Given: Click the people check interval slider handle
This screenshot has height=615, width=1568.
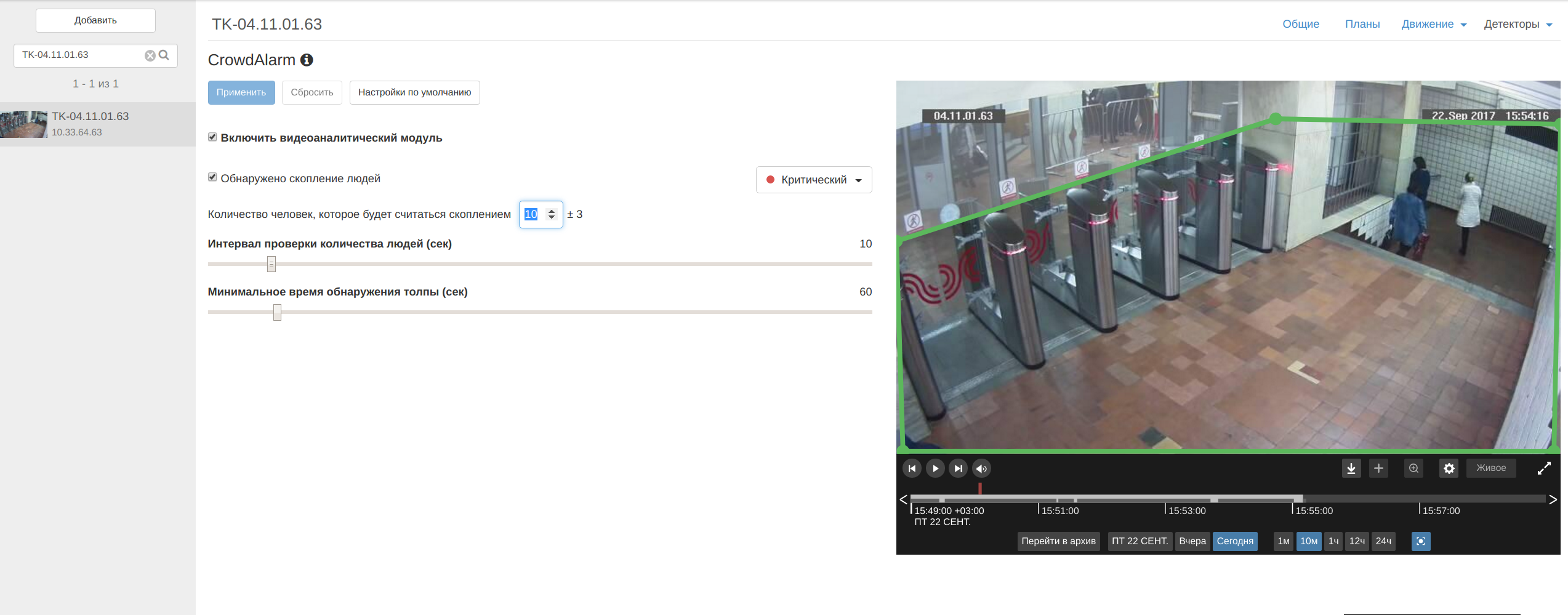Looking at the screenshot, I should coord(271,264).
